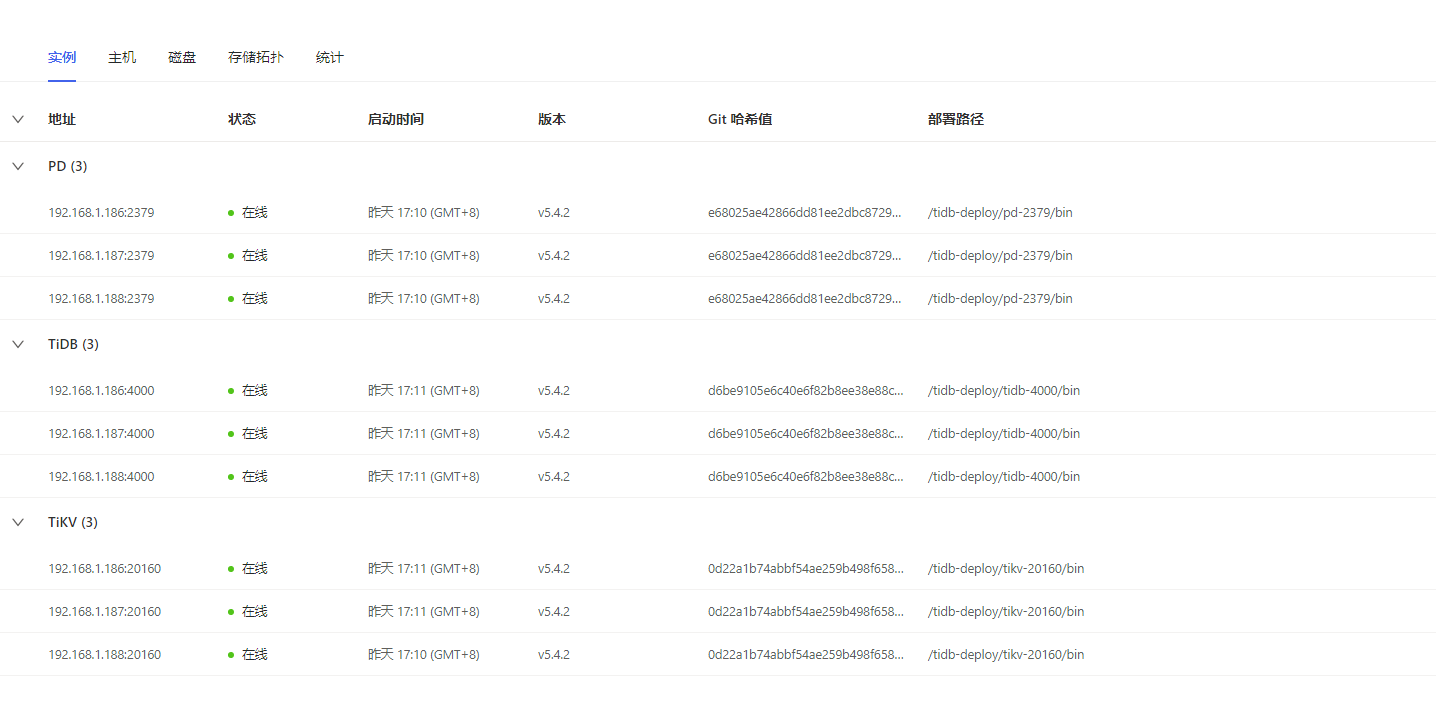Open the 磁盘 tab
Viewport: 1436px width, 708px height.
pyautogui.click(x=182, y=58)
